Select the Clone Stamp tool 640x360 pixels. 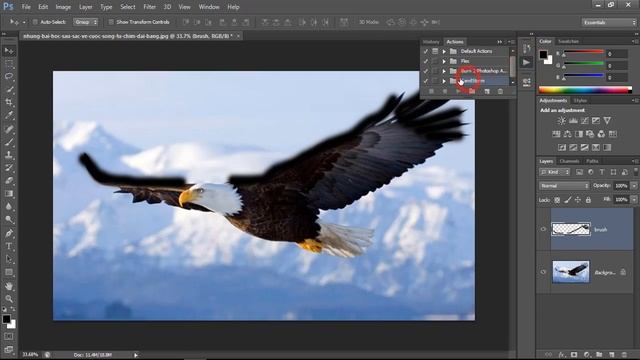click(x=9, y=155)
